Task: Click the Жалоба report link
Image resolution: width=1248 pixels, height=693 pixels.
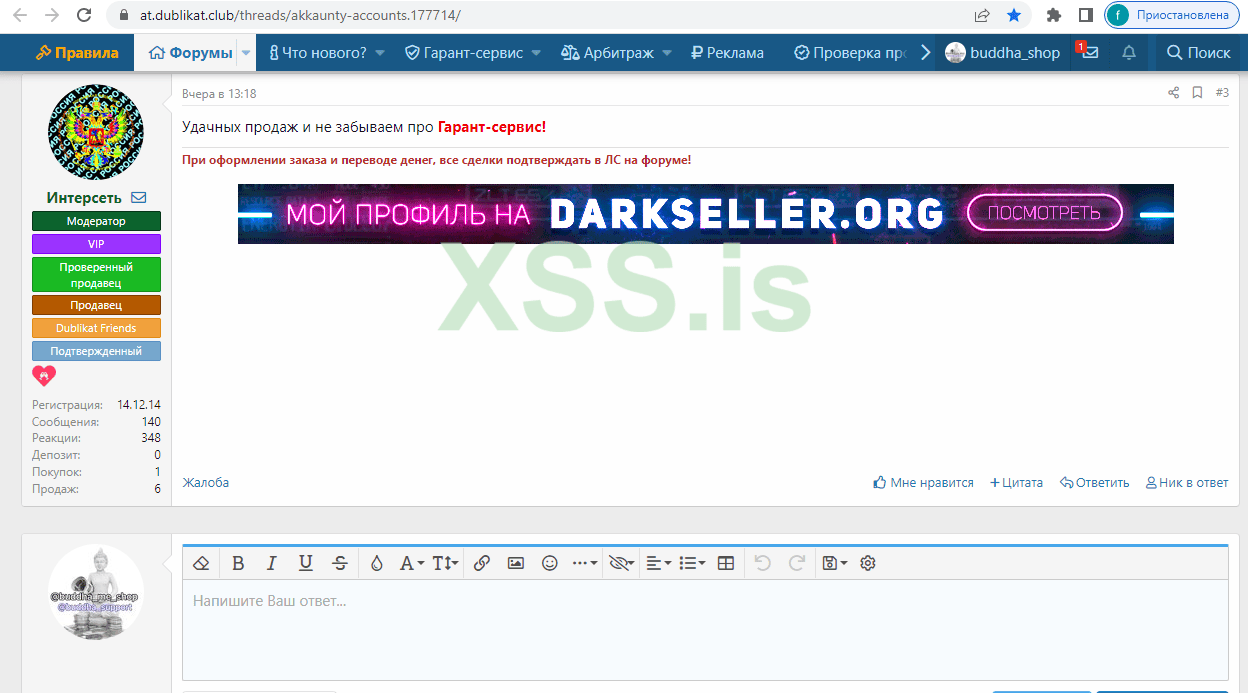Action: pyautogui.click(x=205, y=482)
